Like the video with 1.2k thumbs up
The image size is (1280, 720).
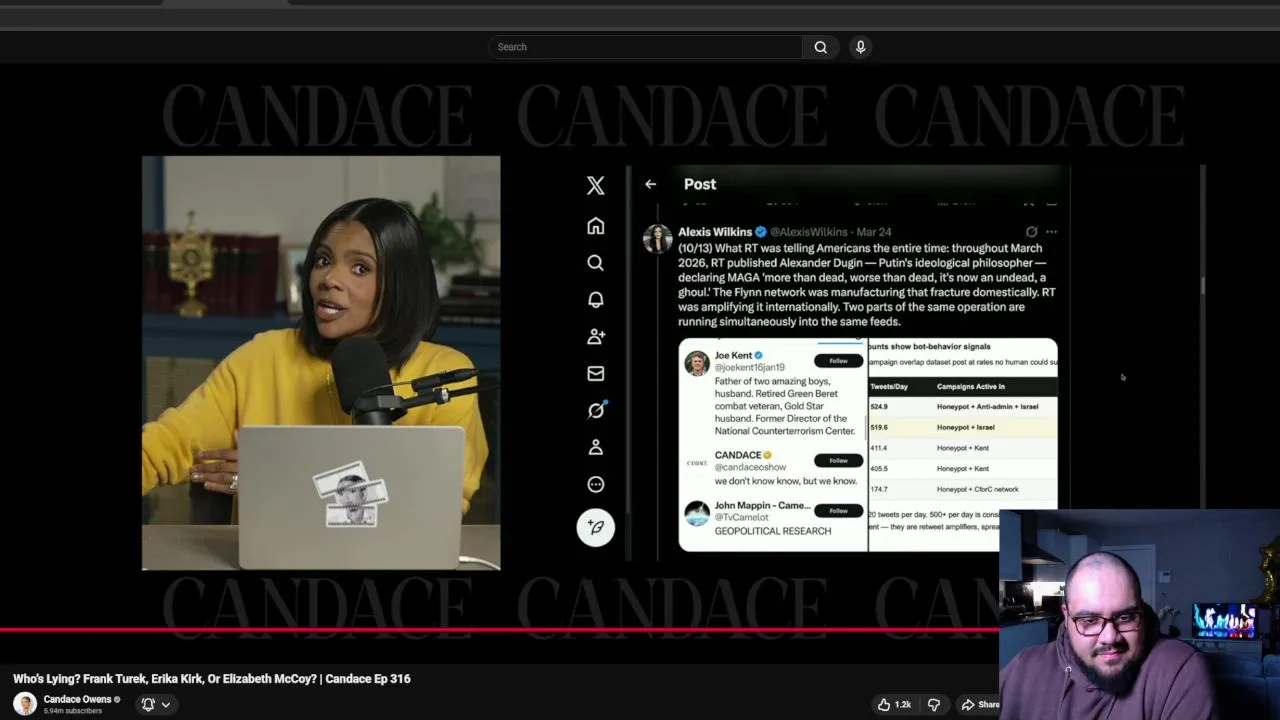coord(894,704)
